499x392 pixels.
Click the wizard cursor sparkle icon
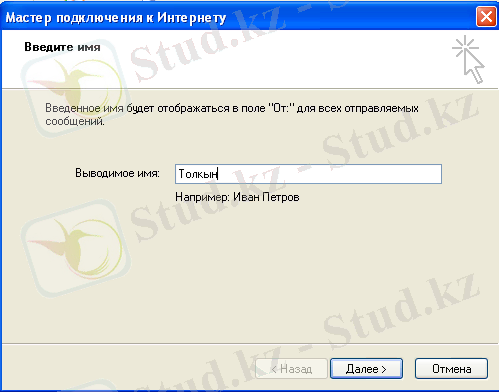tap(468, 59)
